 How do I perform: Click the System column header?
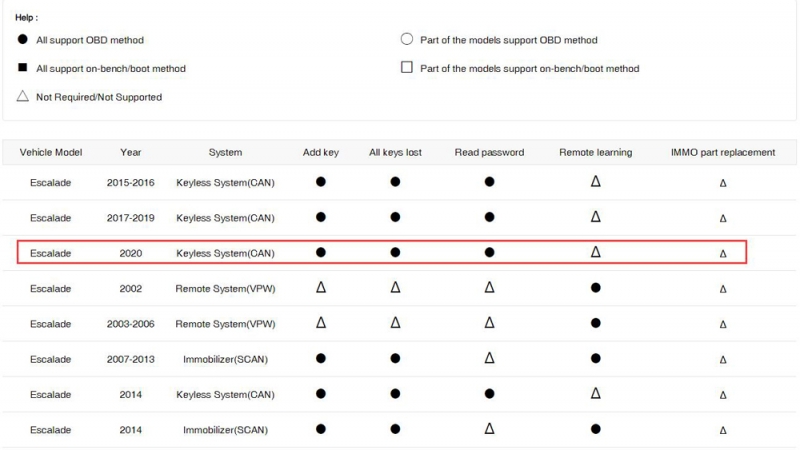(225, 152)
